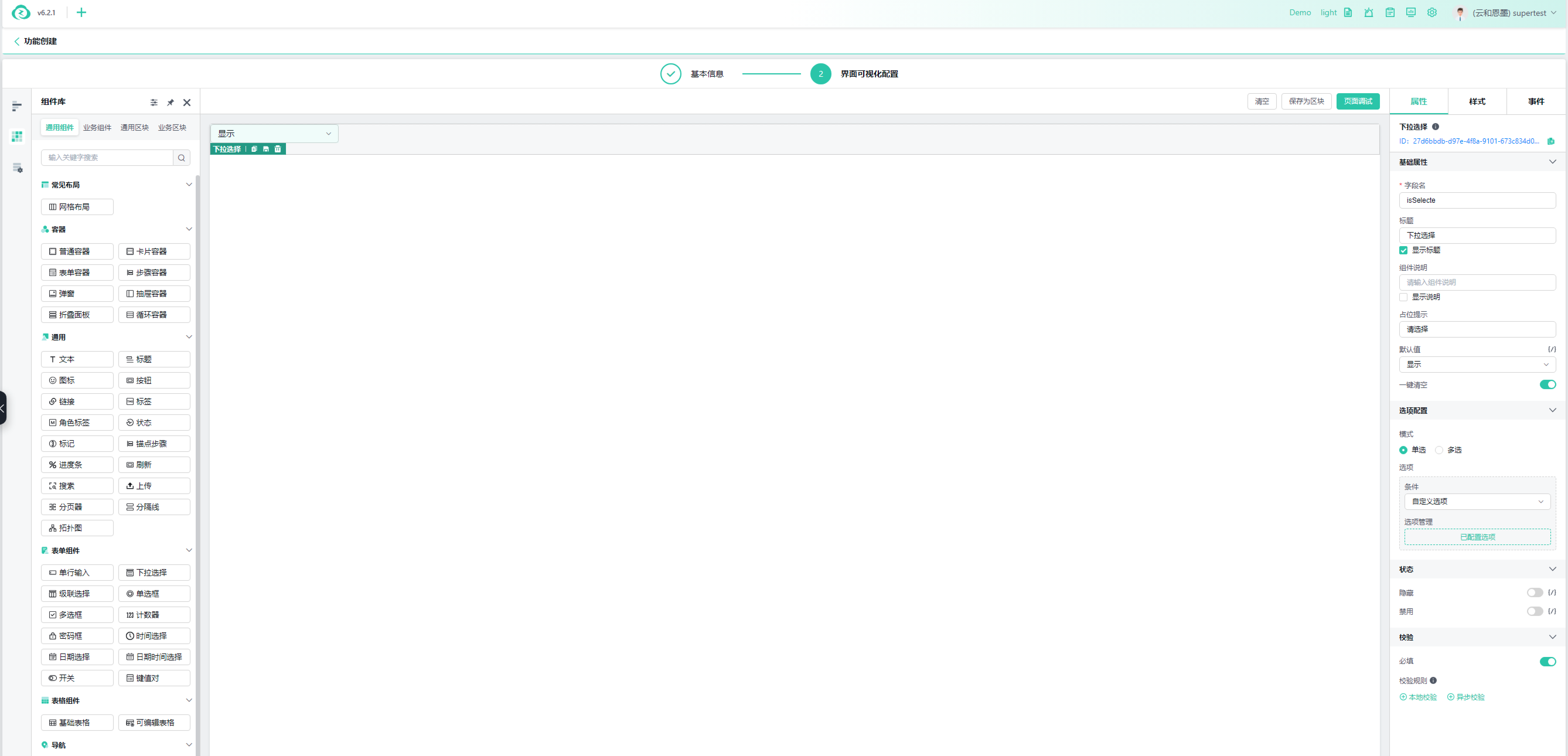The height and width of the screenshot is (756, 1568).
Task: Click the copy icon on the 下拉选择 tag
Action: (254, 149)
